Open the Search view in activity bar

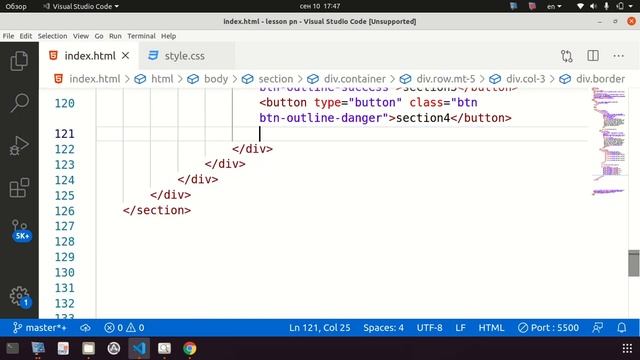click(x=19, y=103)
